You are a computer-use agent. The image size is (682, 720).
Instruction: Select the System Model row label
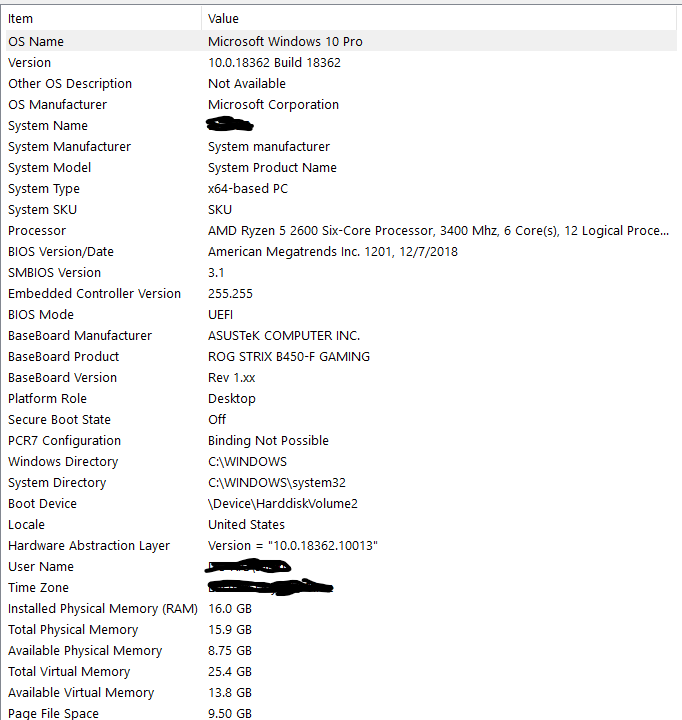click(50, 168)
